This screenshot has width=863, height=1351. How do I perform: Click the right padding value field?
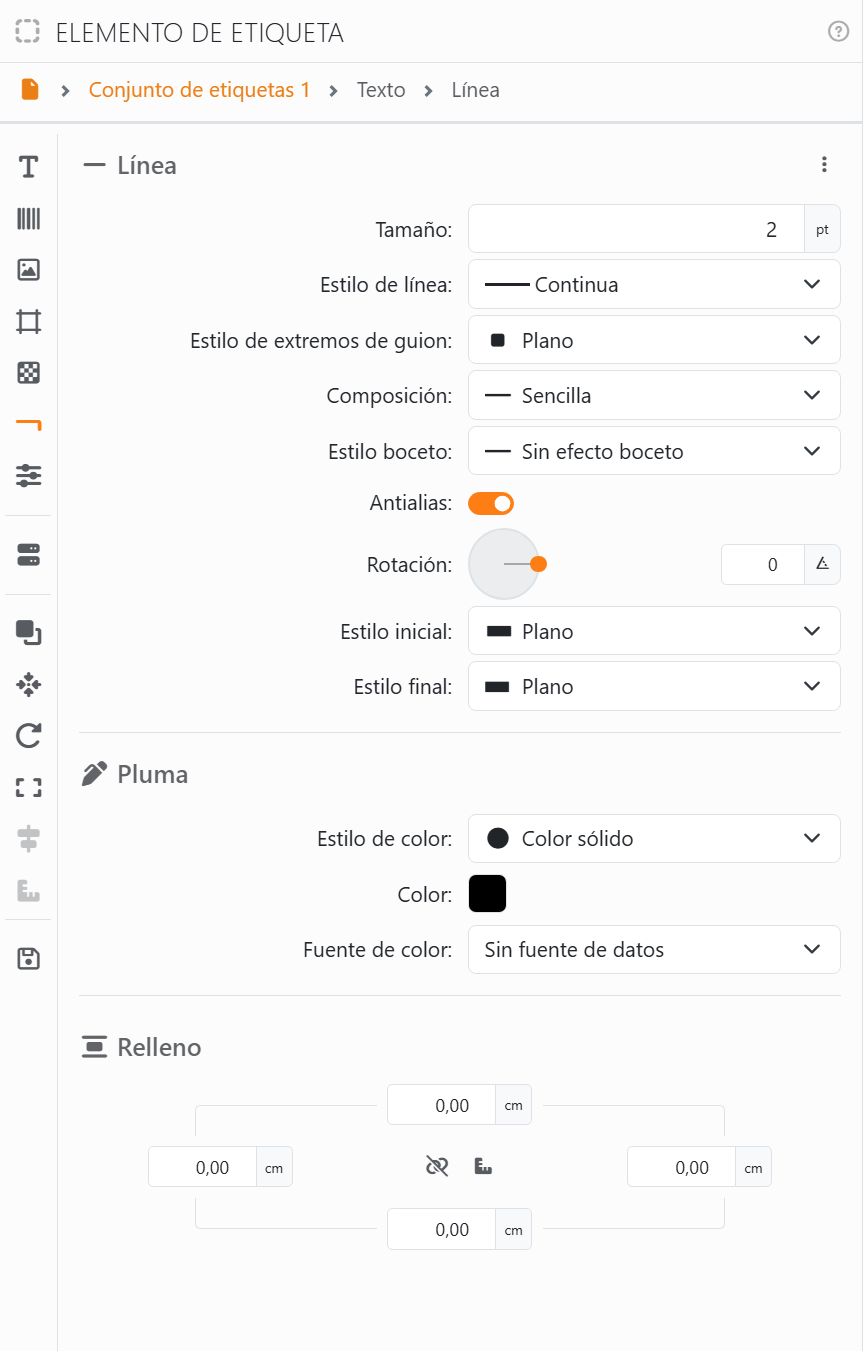click(x=681, y=1167)
